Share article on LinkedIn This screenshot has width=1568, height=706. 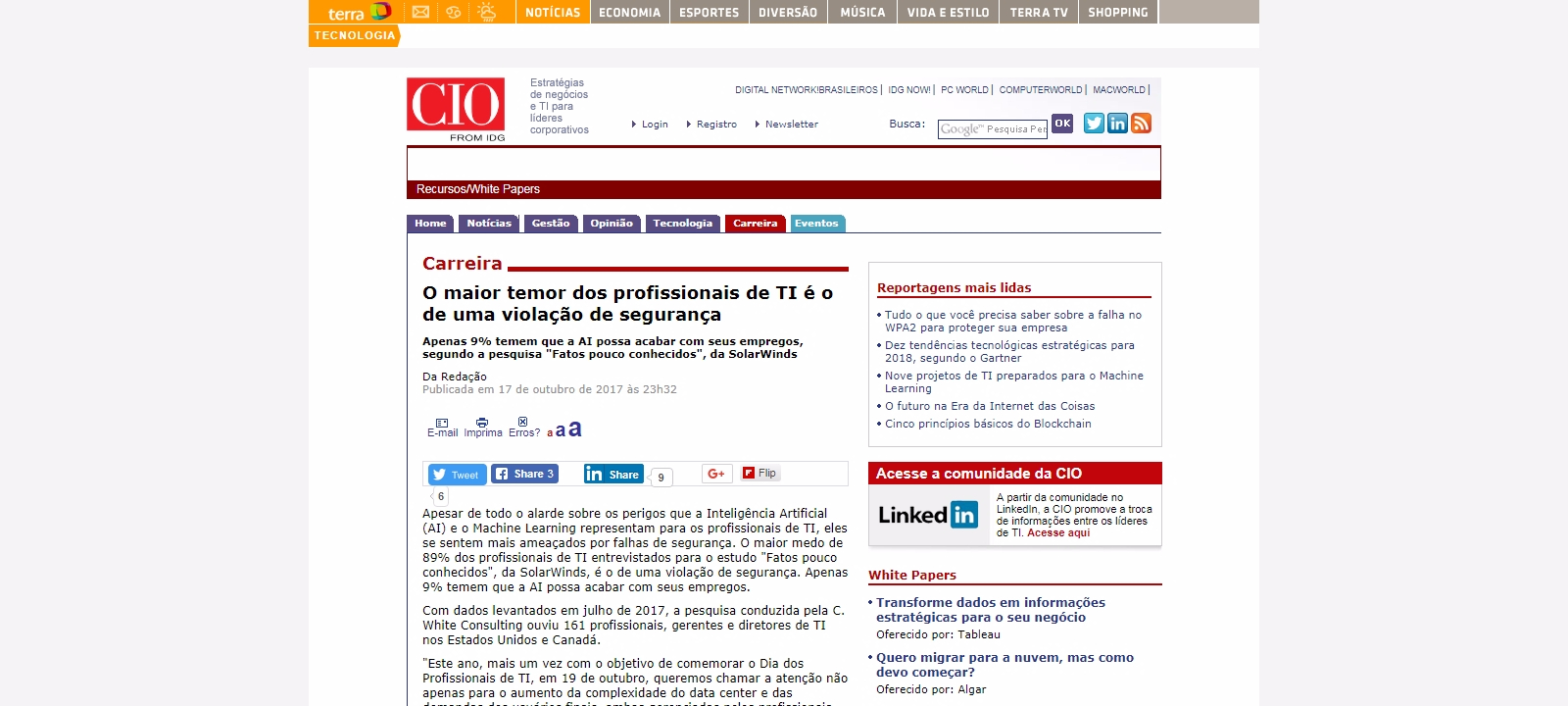[613, 474]
